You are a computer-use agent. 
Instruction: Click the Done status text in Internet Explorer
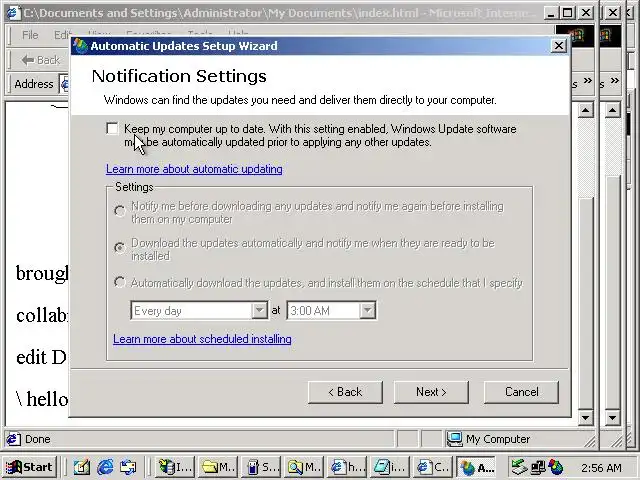[38, 439]
